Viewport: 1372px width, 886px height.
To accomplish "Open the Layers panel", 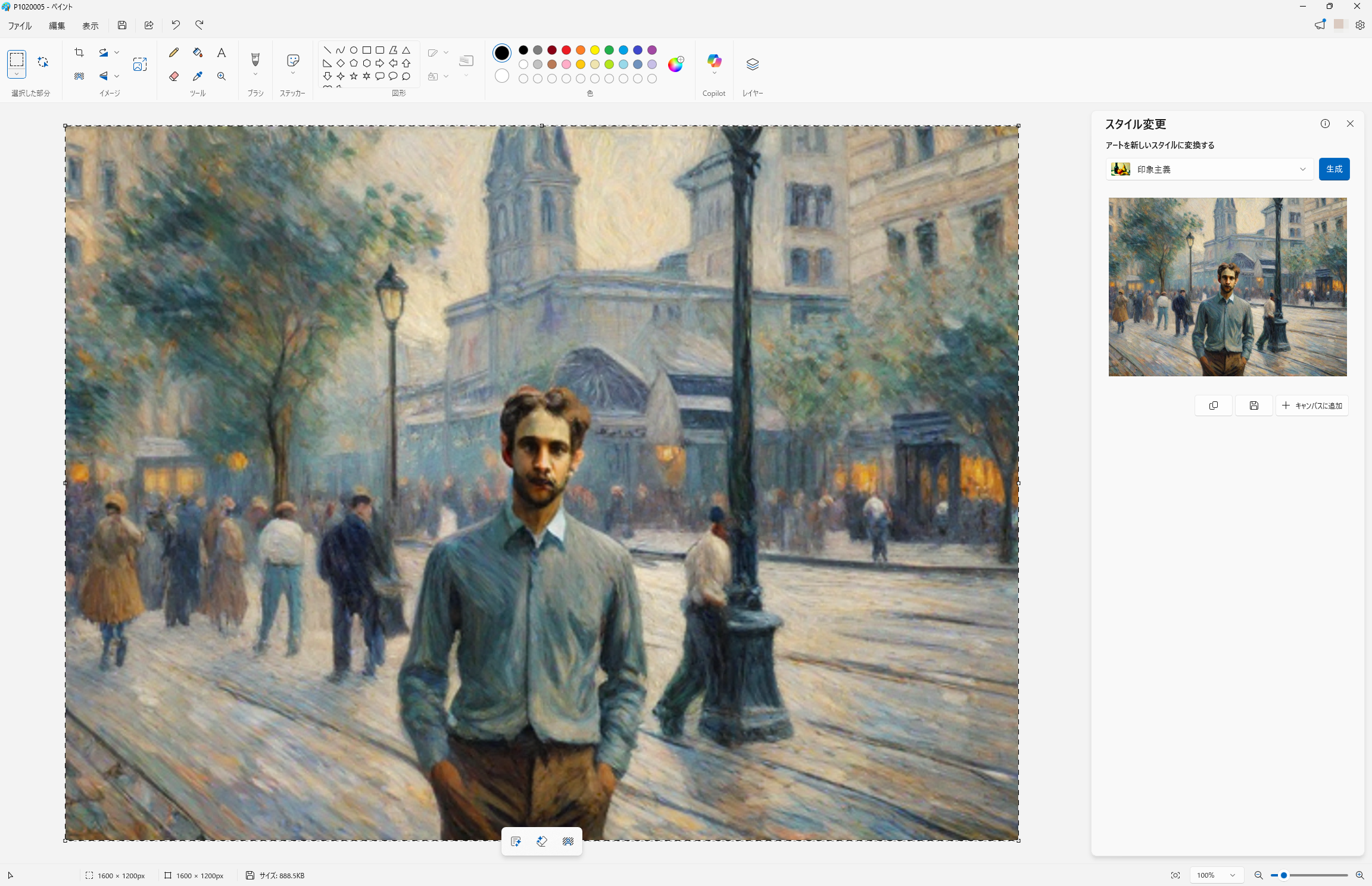I will 752,64.
